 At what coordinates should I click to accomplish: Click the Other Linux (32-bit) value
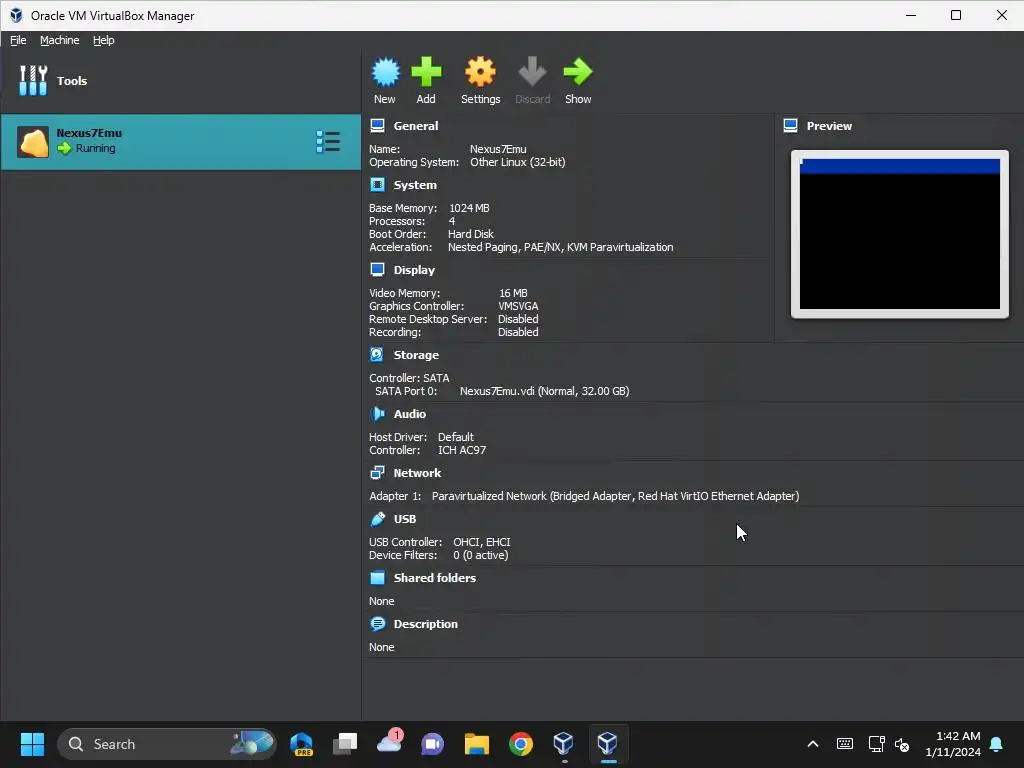[517, 162]
